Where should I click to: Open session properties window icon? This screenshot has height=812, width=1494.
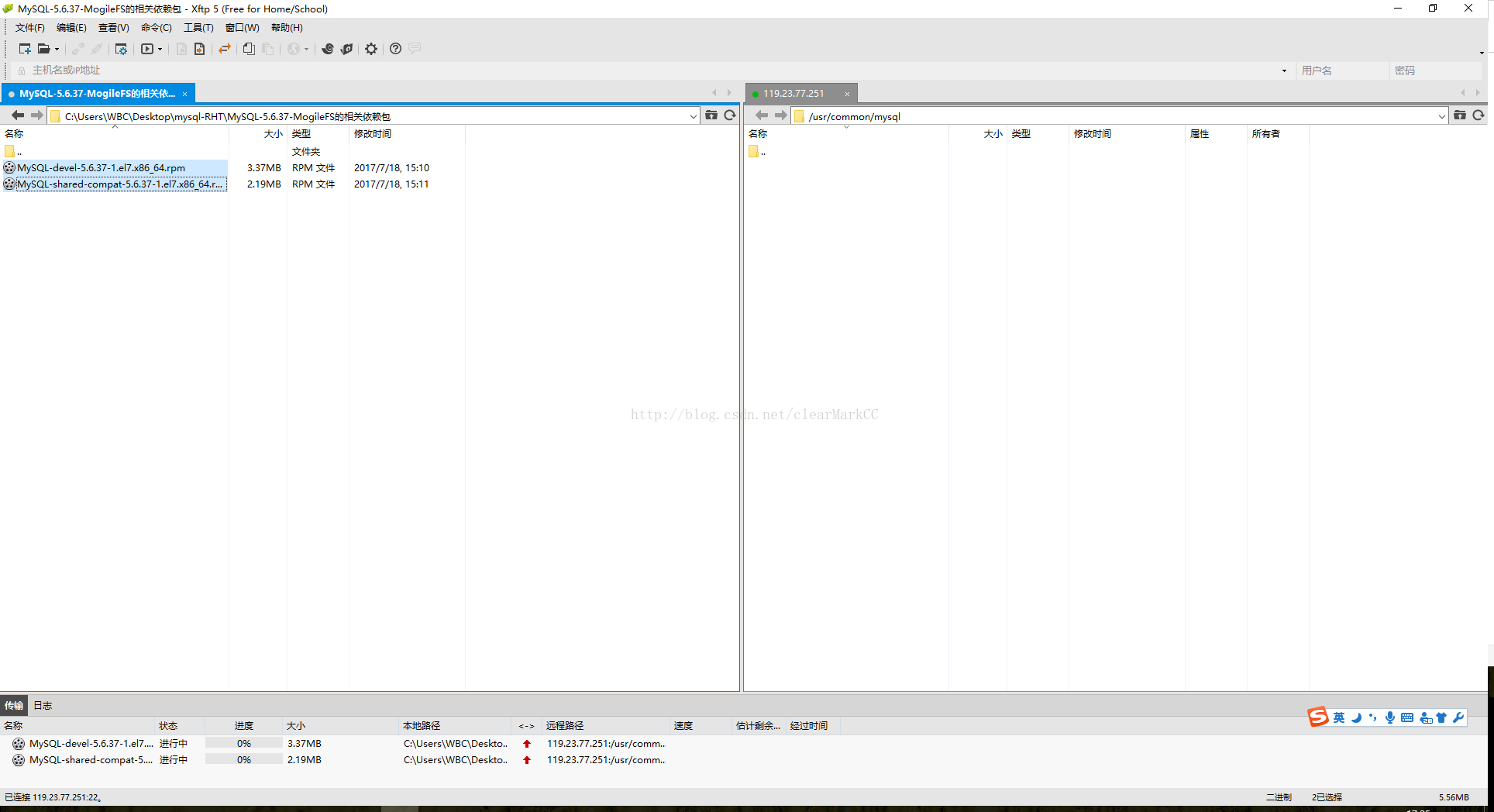(121, 49)
